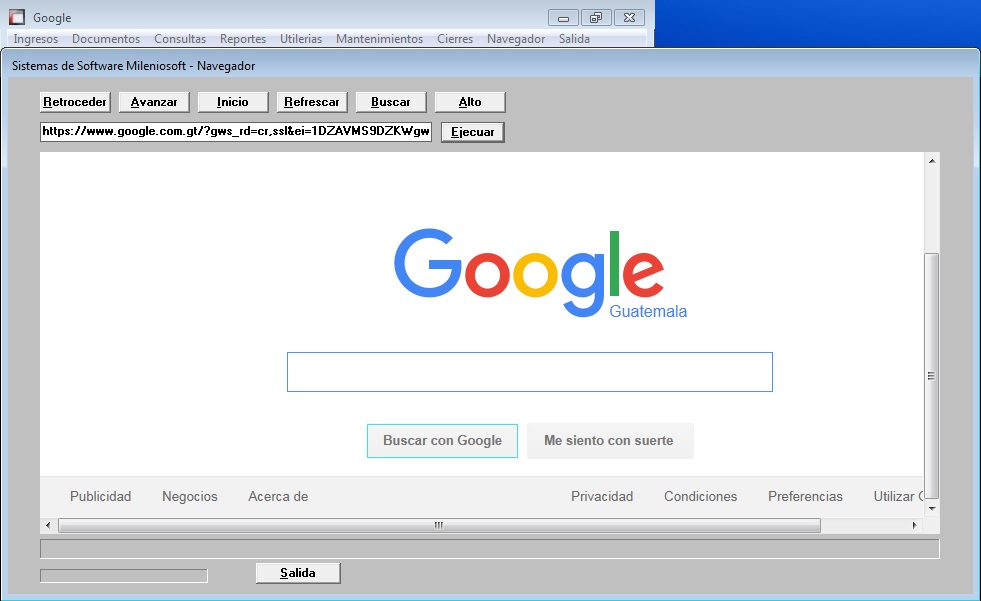Open the Navegador menu

pyautogui.click(x=516, y=39)
